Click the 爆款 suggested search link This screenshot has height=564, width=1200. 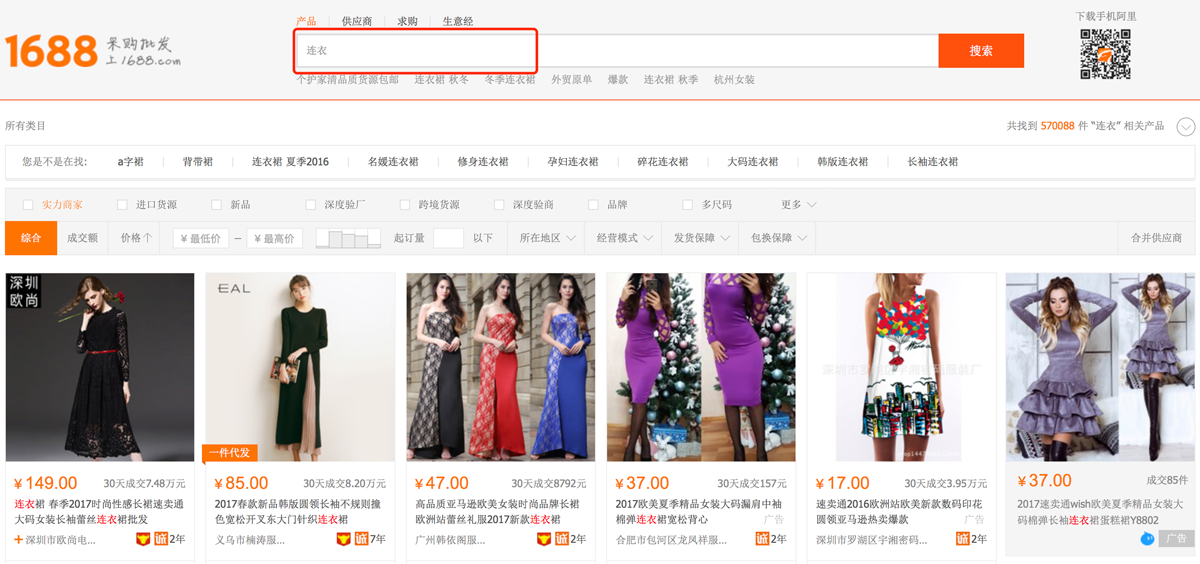618,80
